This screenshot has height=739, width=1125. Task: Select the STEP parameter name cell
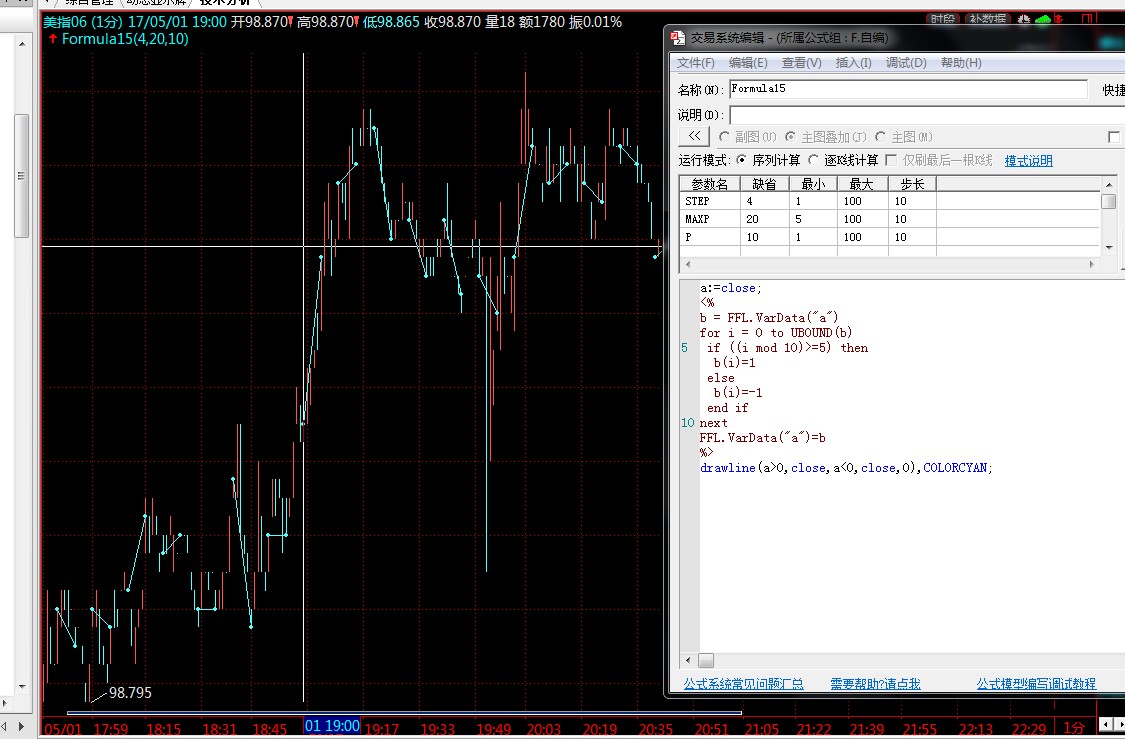tap(710, 202)
